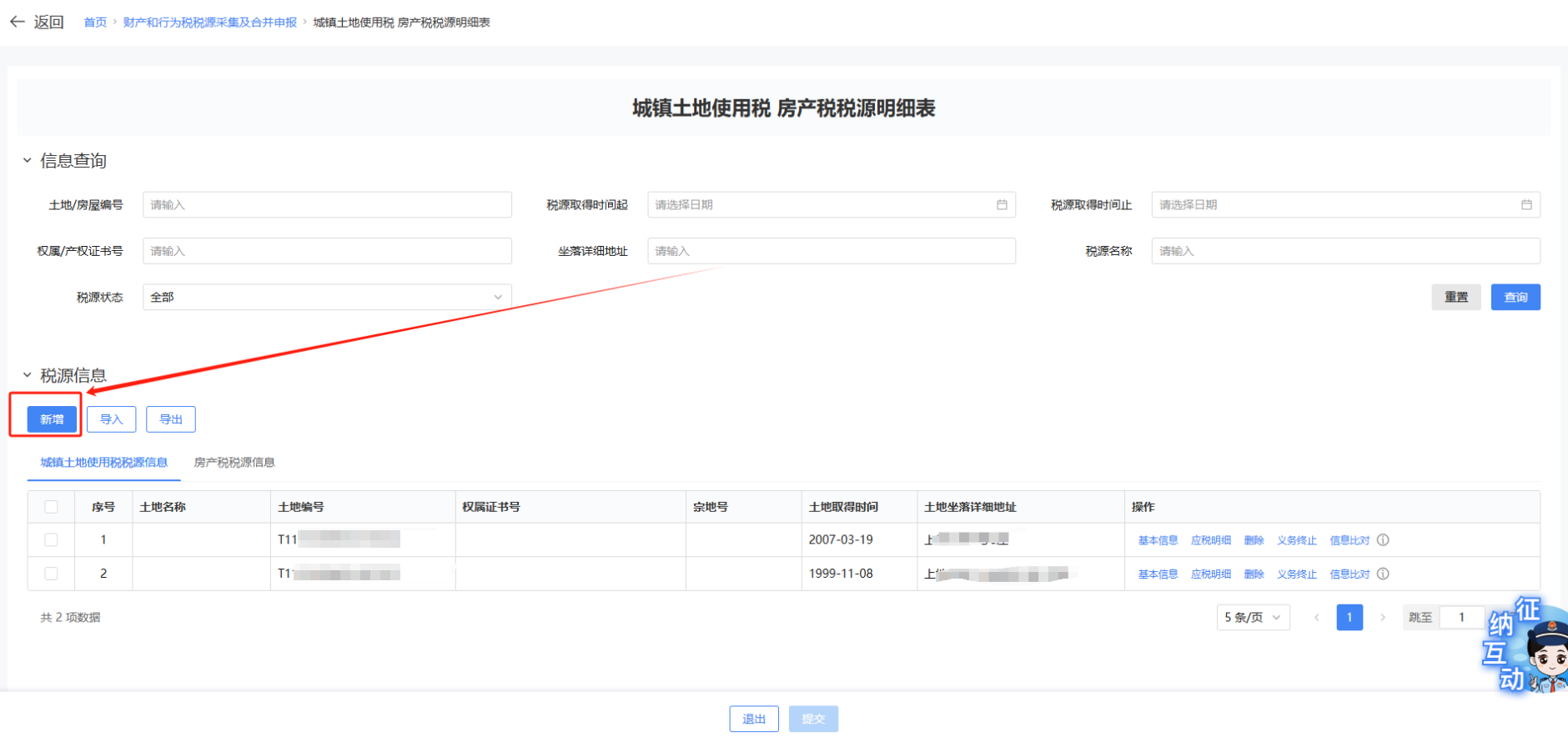The image size is (1568, 742).
Task: Open 基本信息 for row 1
Action: (1158, 540)
